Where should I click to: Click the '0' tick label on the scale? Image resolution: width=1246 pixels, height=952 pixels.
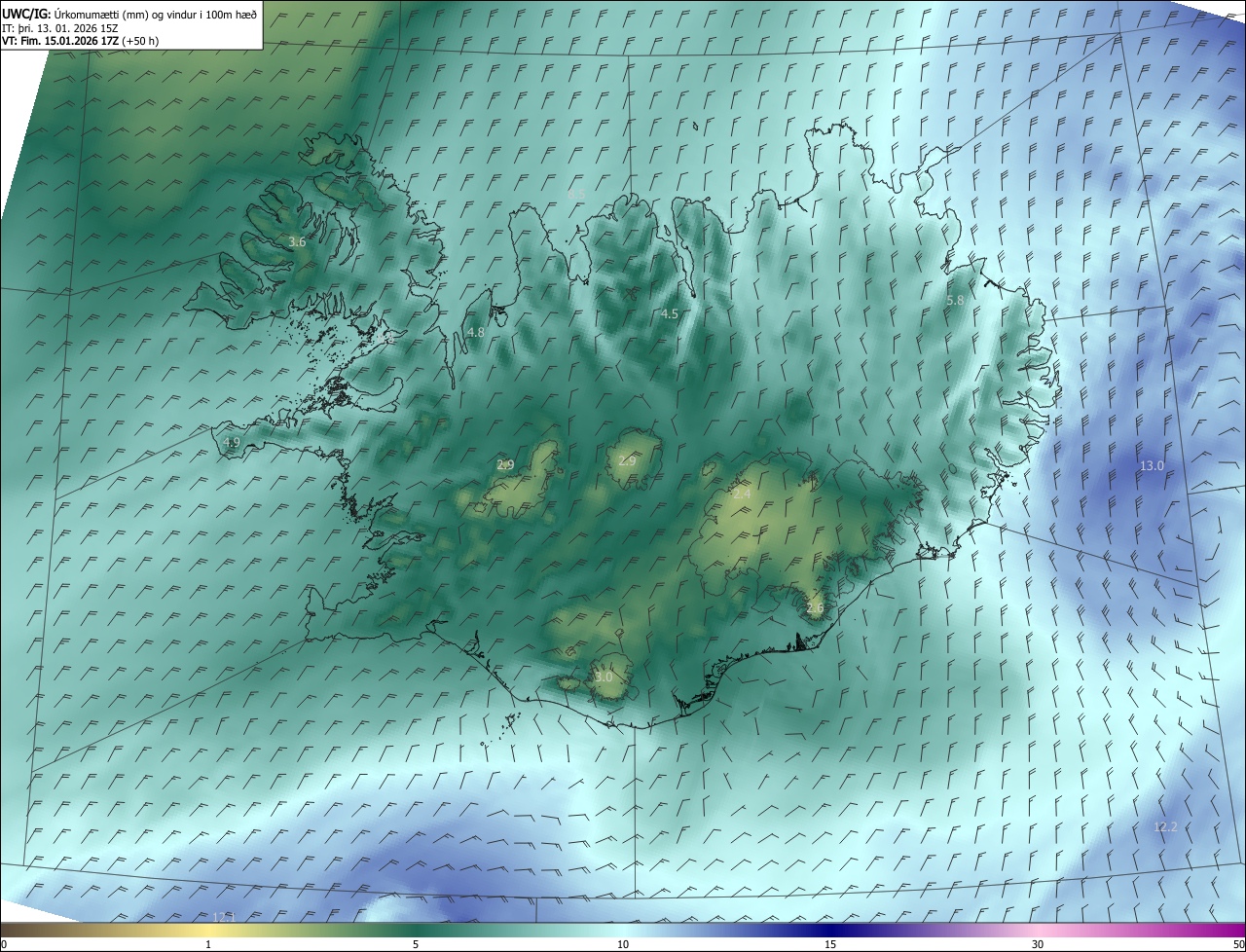pos(3,945)
